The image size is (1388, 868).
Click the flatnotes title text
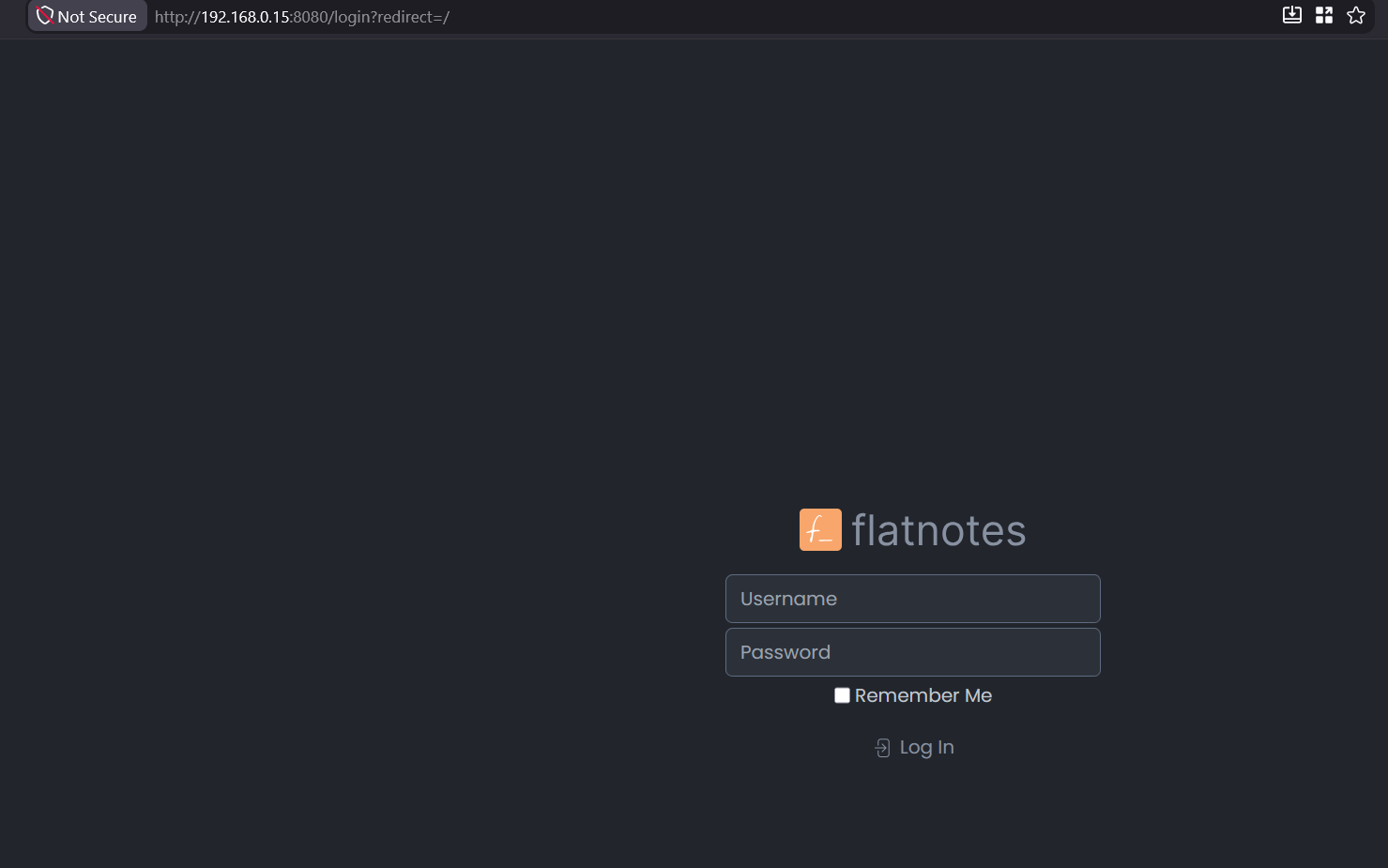click(x=938, y=530)
